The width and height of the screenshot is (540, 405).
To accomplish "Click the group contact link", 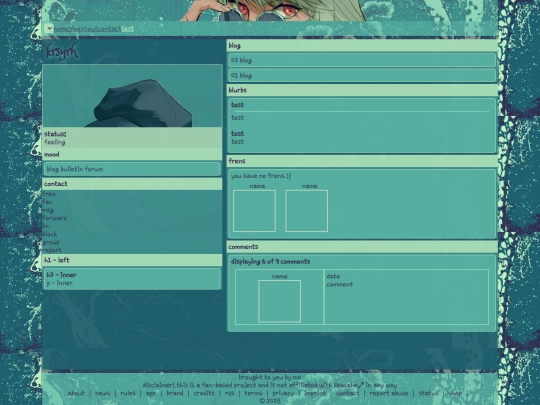I will (51, 242).
